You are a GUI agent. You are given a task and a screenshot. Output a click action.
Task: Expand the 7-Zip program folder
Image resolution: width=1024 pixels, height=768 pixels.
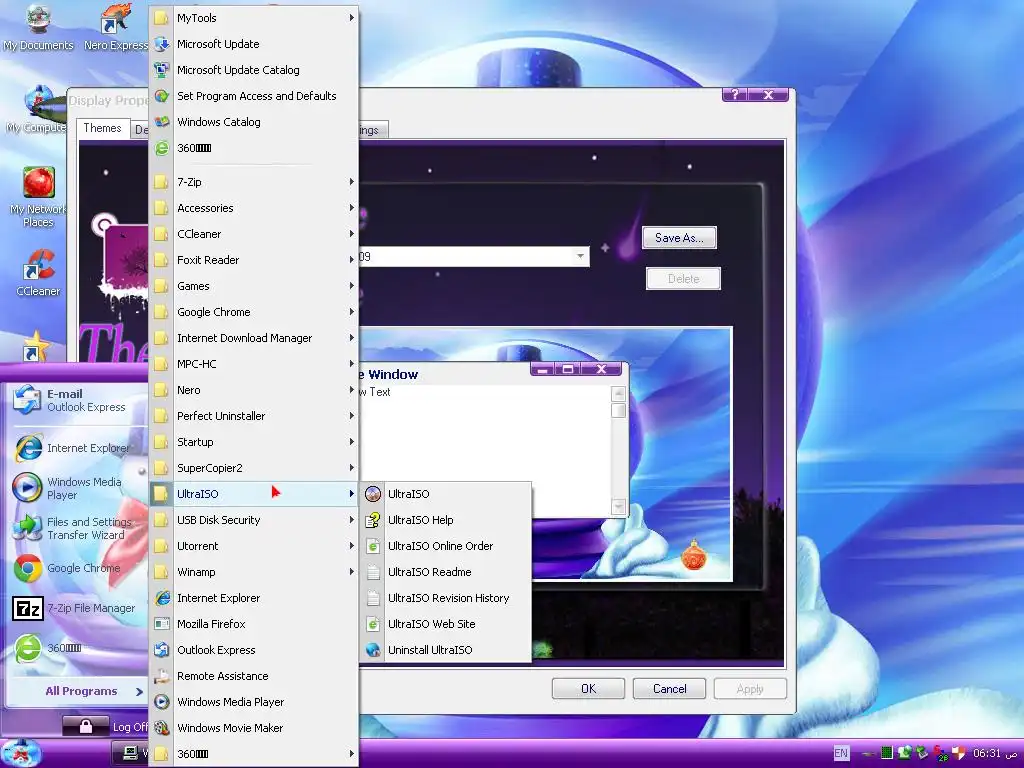tap(254, 182)
